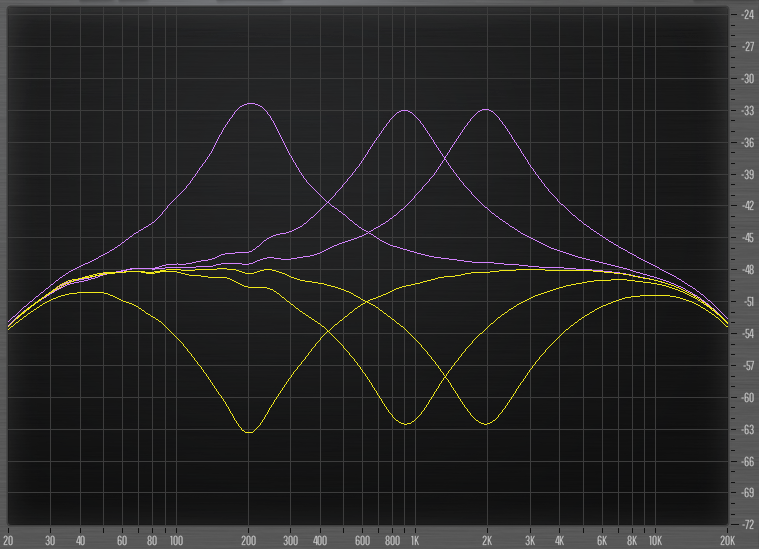This screenshot has height=549, width=759.
Task: Click the -24 dB level scale label
Action: click(748, 15)
